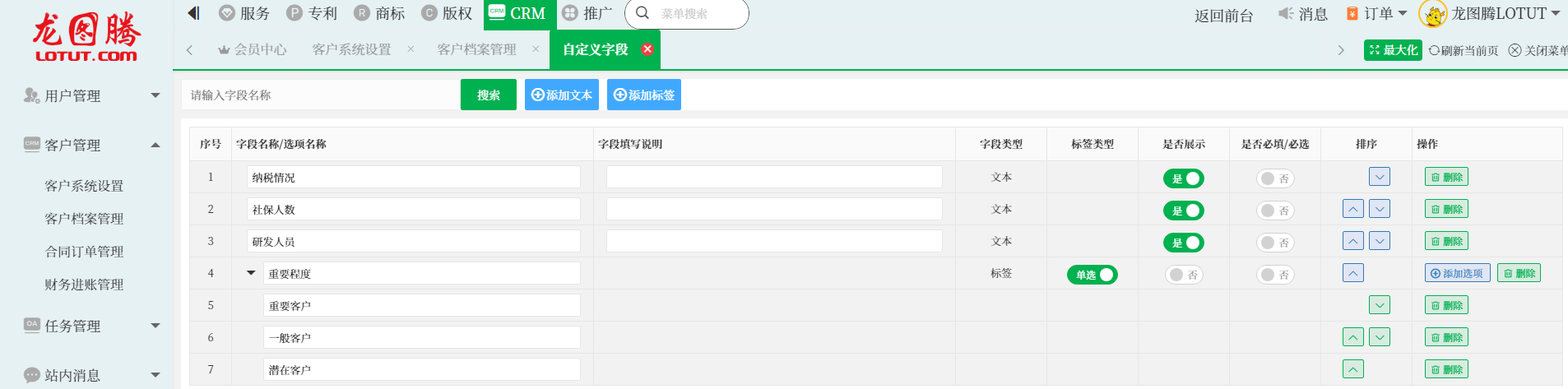Collapse sidebar using the top-left arrow icon

point(194,13)
